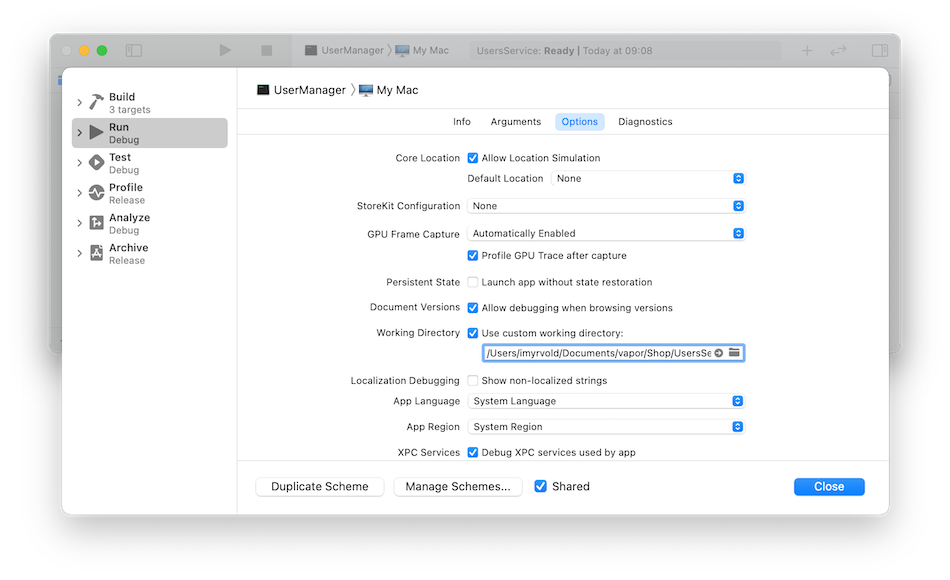
Task: Toggle the Shared scheme checkbox
Action: tap(540, 486)
